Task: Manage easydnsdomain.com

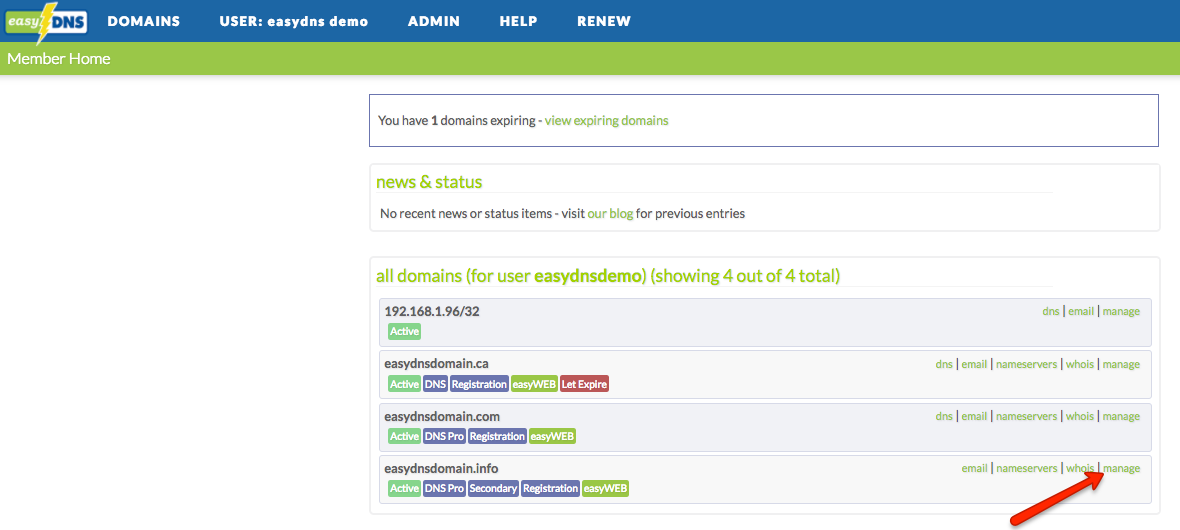Action: 1121,416
